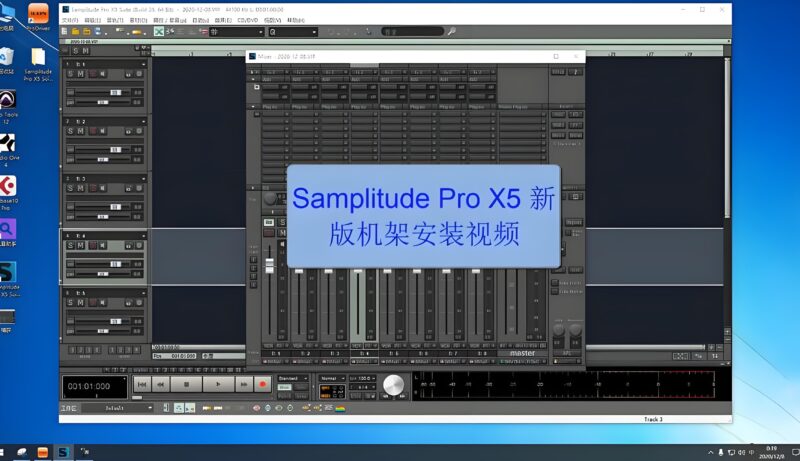Open the CD/DVD menu

[x=247, y=20]
